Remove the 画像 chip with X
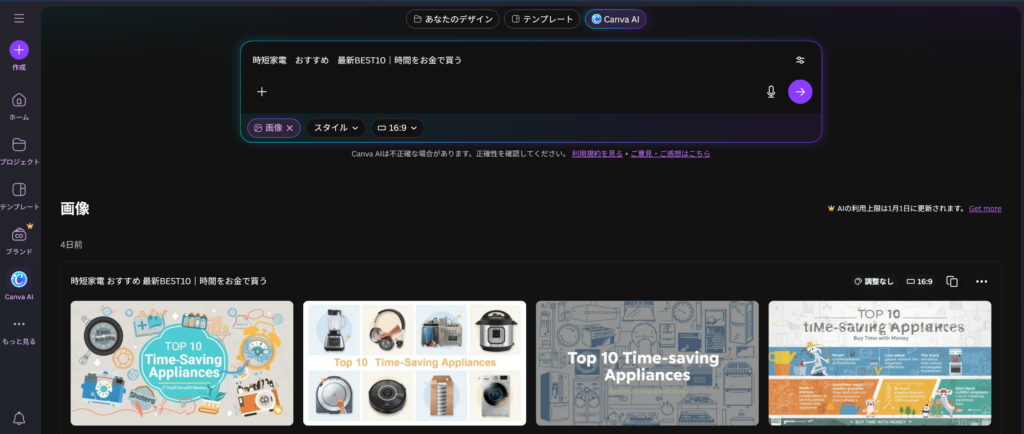 coord(289,128)
